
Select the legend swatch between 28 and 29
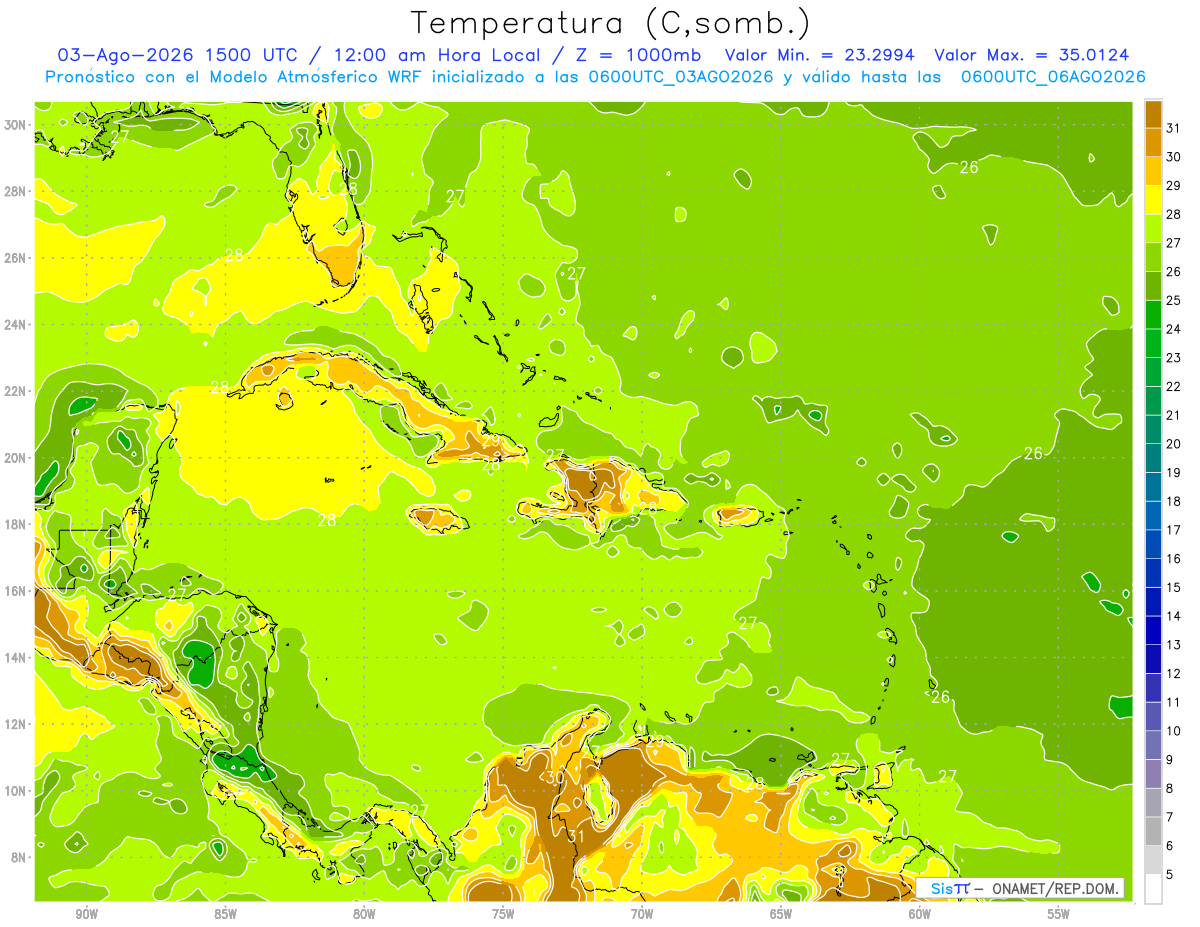(1153, 199)
